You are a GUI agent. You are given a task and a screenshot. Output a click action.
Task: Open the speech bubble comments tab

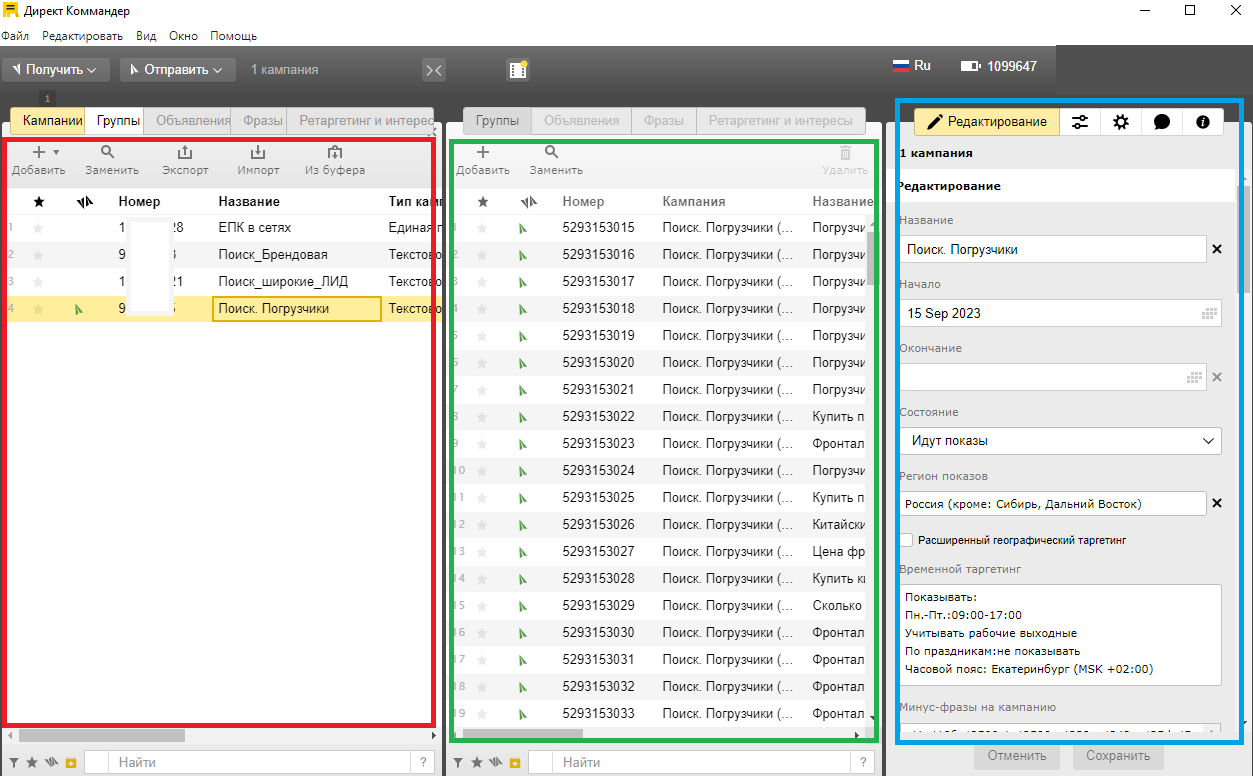point(1161,122)
